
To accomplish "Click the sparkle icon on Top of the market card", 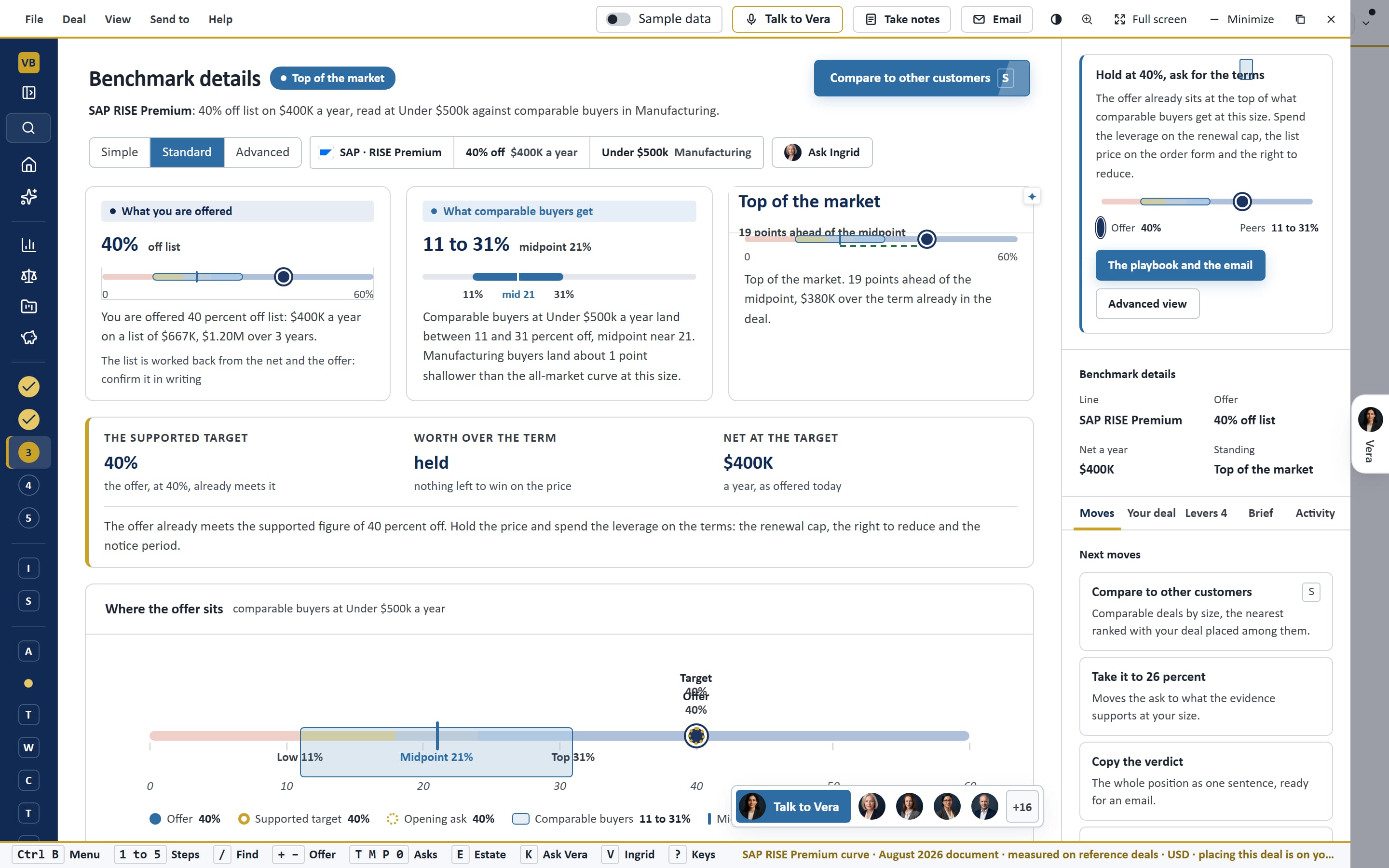I will pyautogui.click(x=1032, y=197).
